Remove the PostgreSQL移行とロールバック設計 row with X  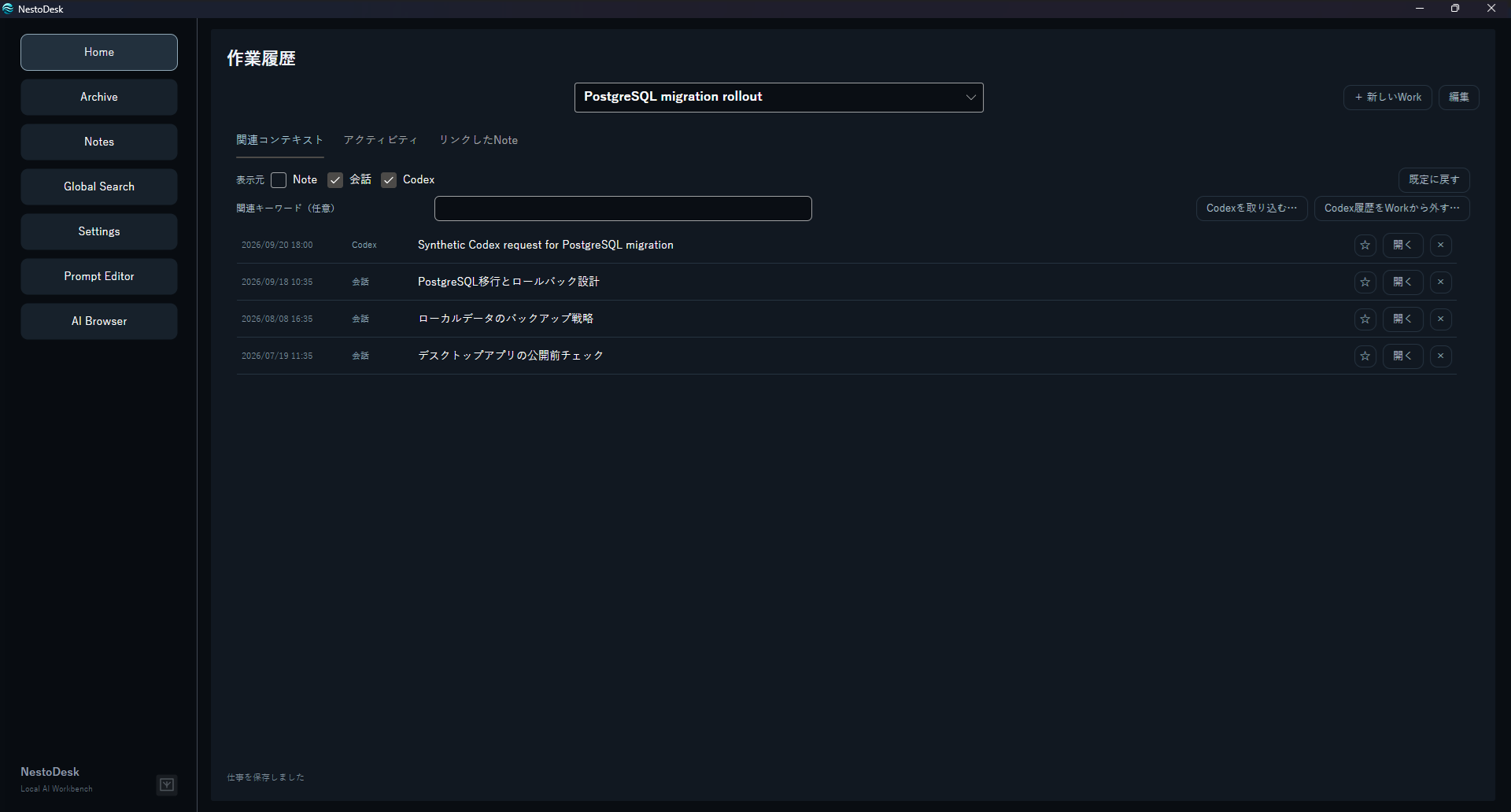[x=1441, y=282]
